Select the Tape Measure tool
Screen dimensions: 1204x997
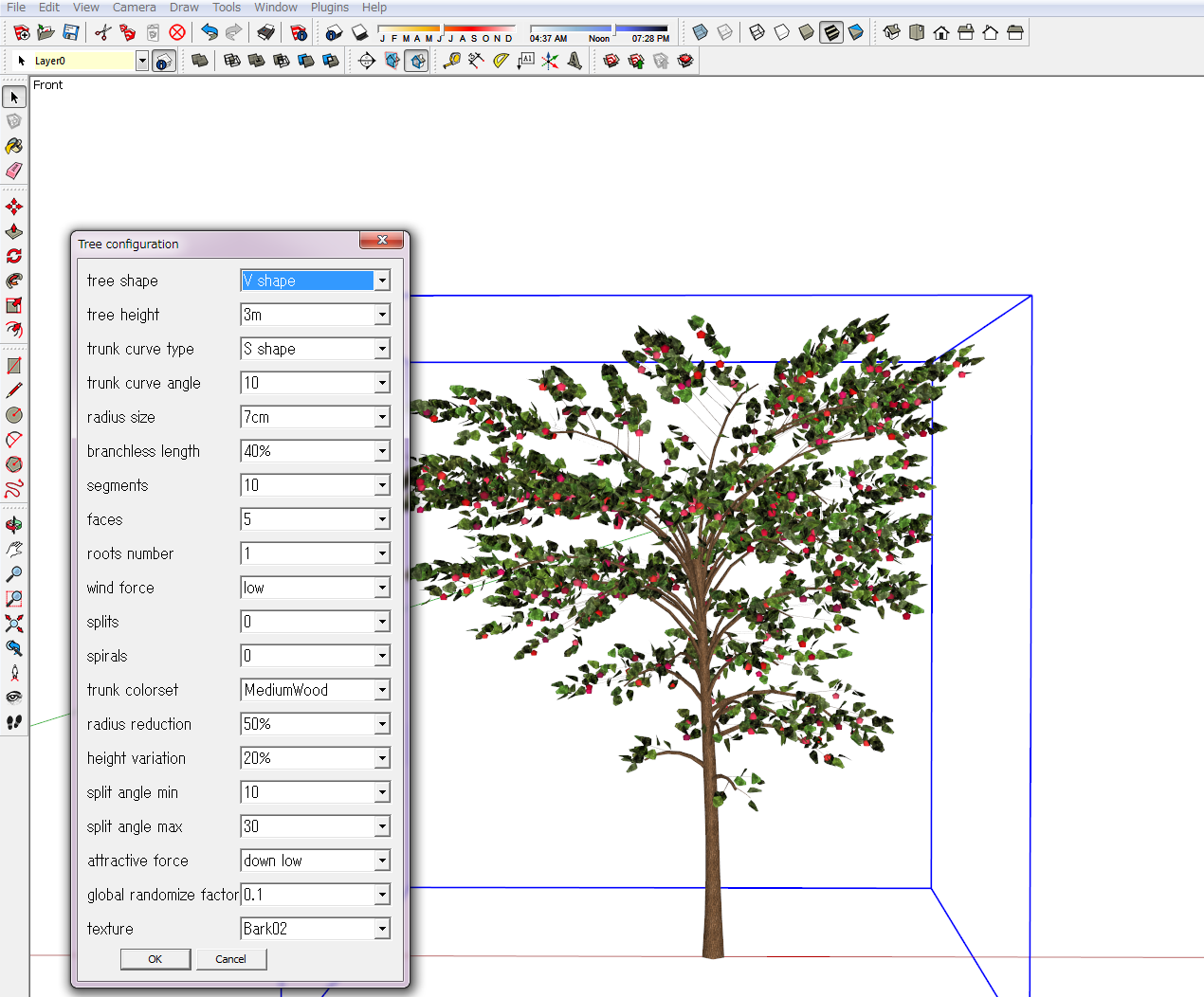click(450, 61)
